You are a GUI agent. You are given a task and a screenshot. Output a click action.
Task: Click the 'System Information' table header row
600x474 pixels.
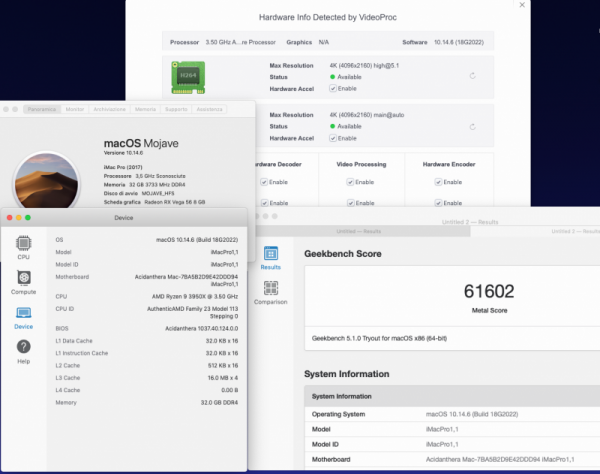click(x=452, y=396)
